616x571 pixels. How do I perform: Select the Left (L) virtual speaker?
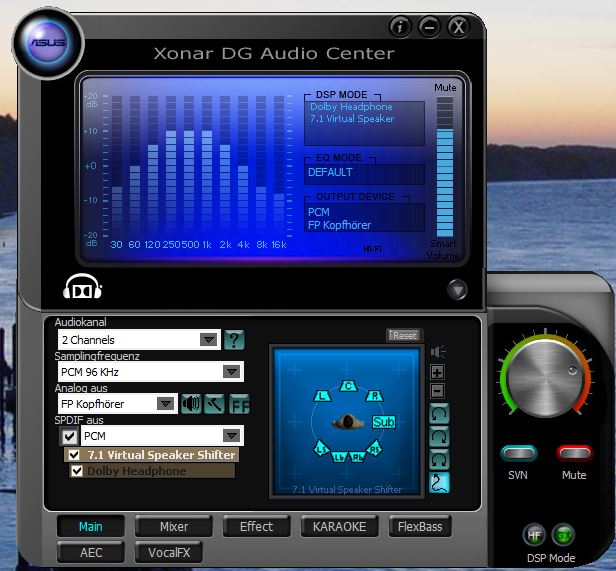[323, 396]
